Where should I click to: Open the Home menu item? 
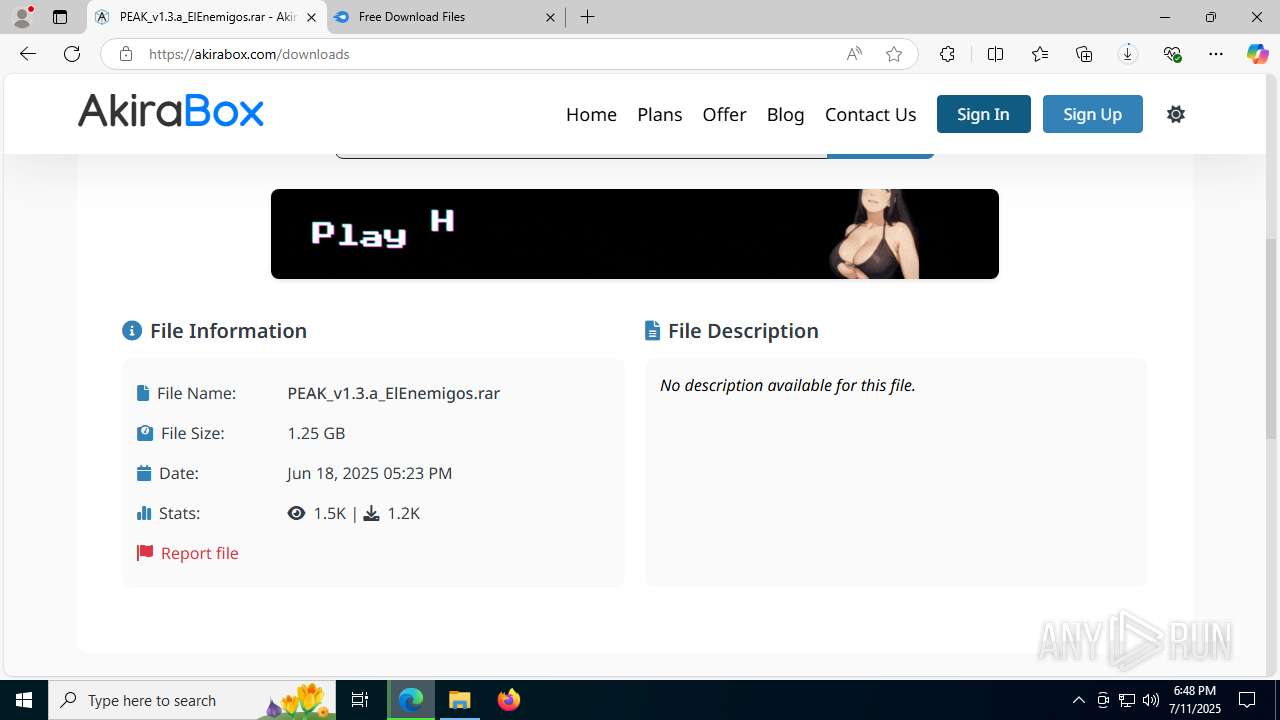click(591, 114)
